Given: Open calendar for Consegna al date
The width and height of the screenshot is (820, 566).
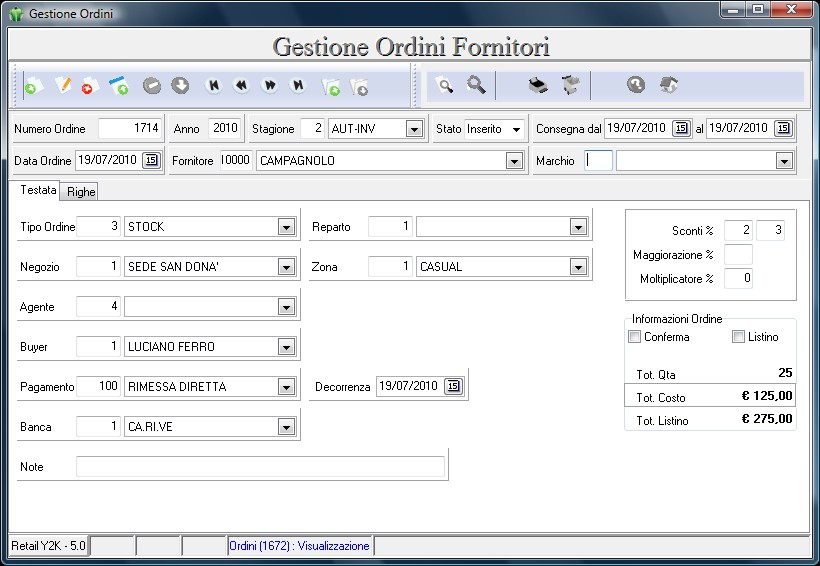Looking at the screenshot, I should point(783,128).
